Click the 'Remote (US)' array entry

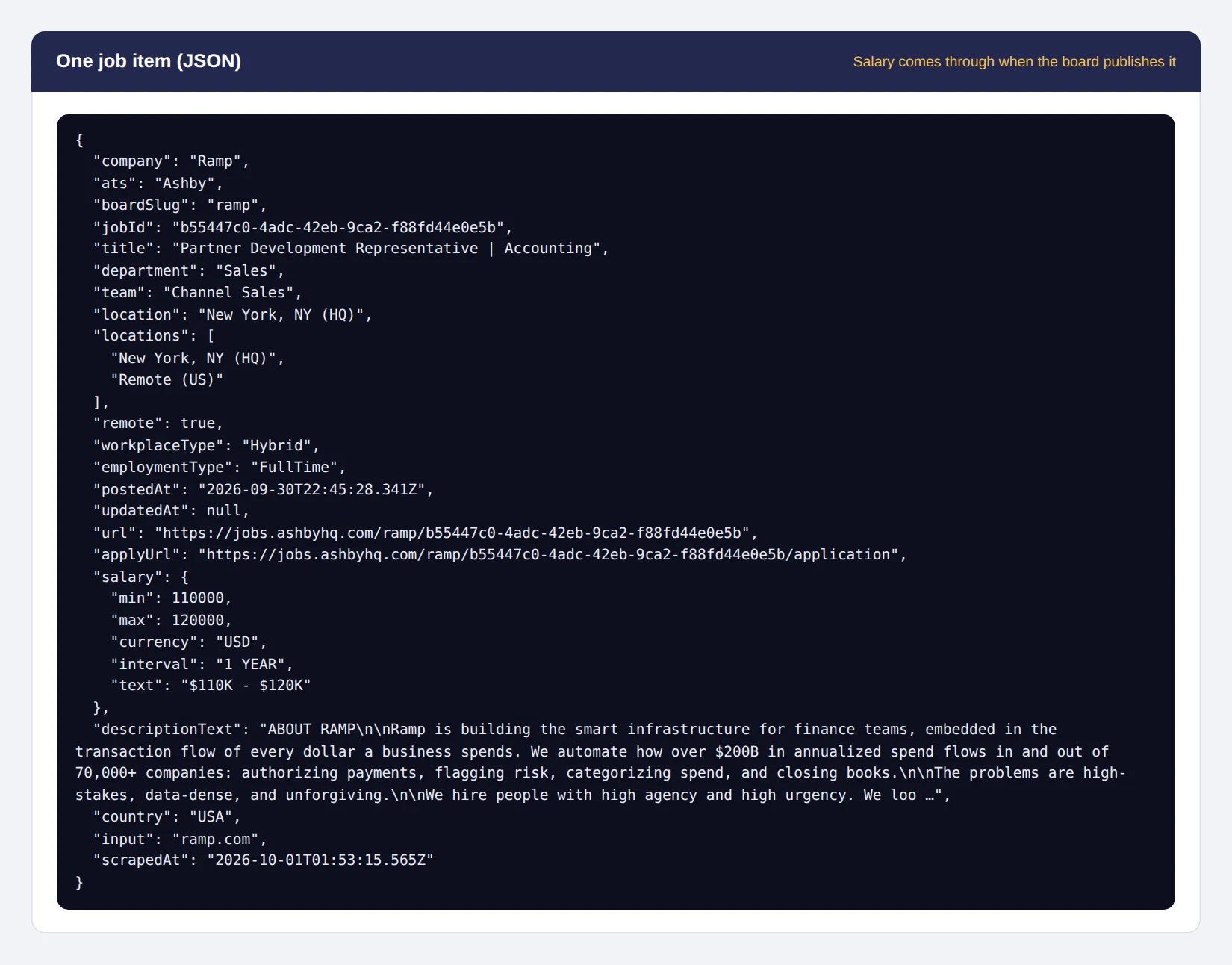point(167,380)
